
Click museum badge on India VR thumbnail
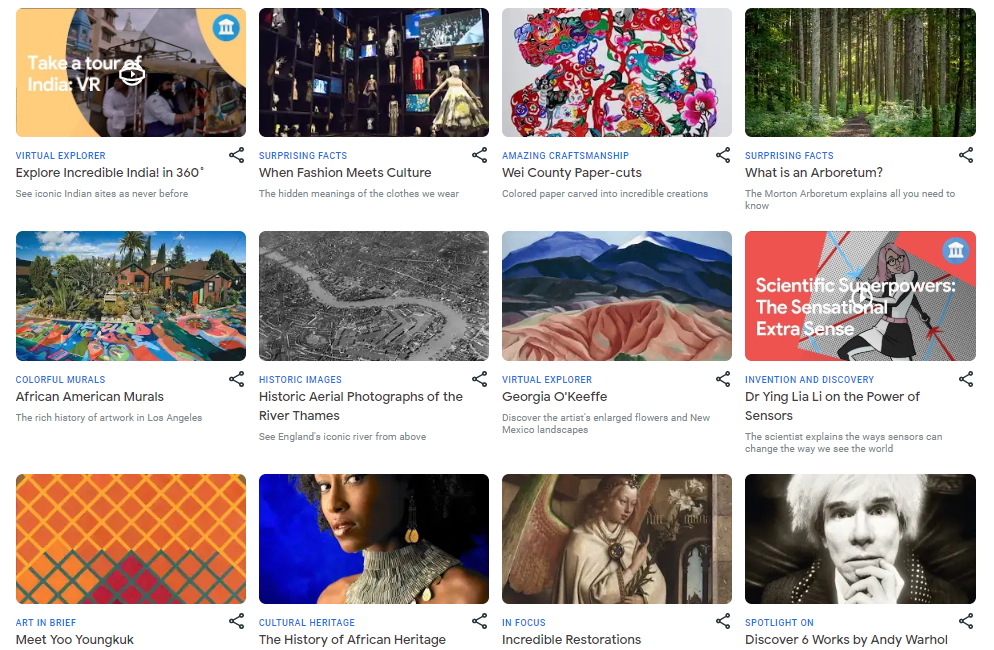click(x=226, y=27)
